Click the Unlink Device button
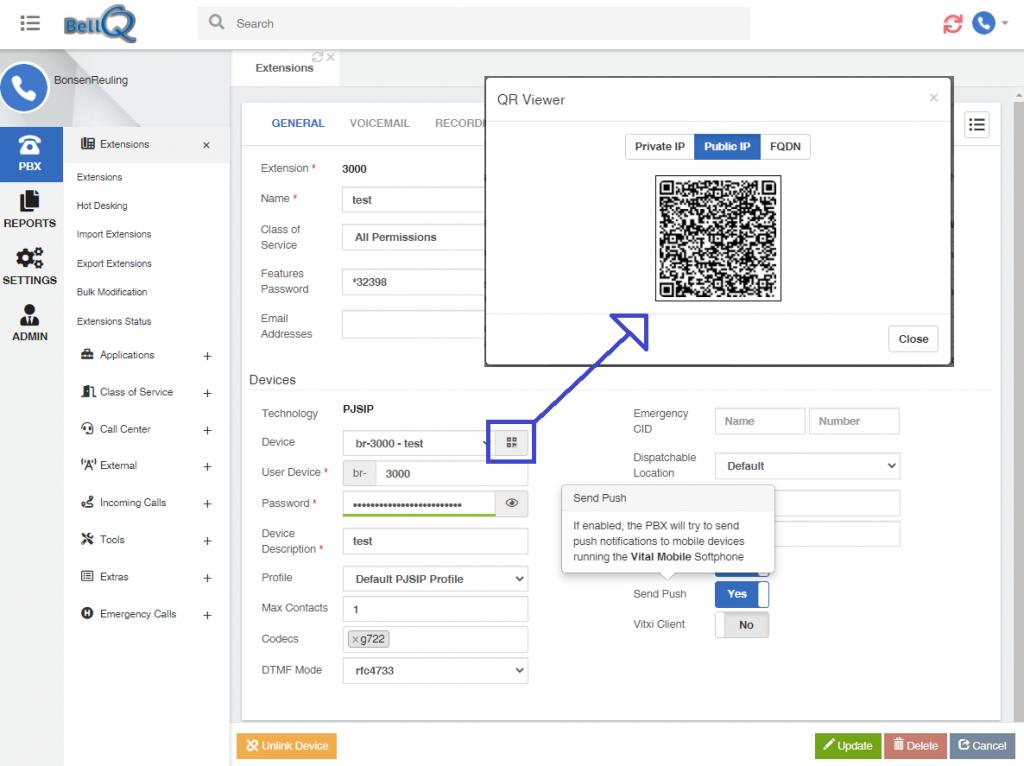This screenshot has height=766, width=1024. click(x=287, y=746)
